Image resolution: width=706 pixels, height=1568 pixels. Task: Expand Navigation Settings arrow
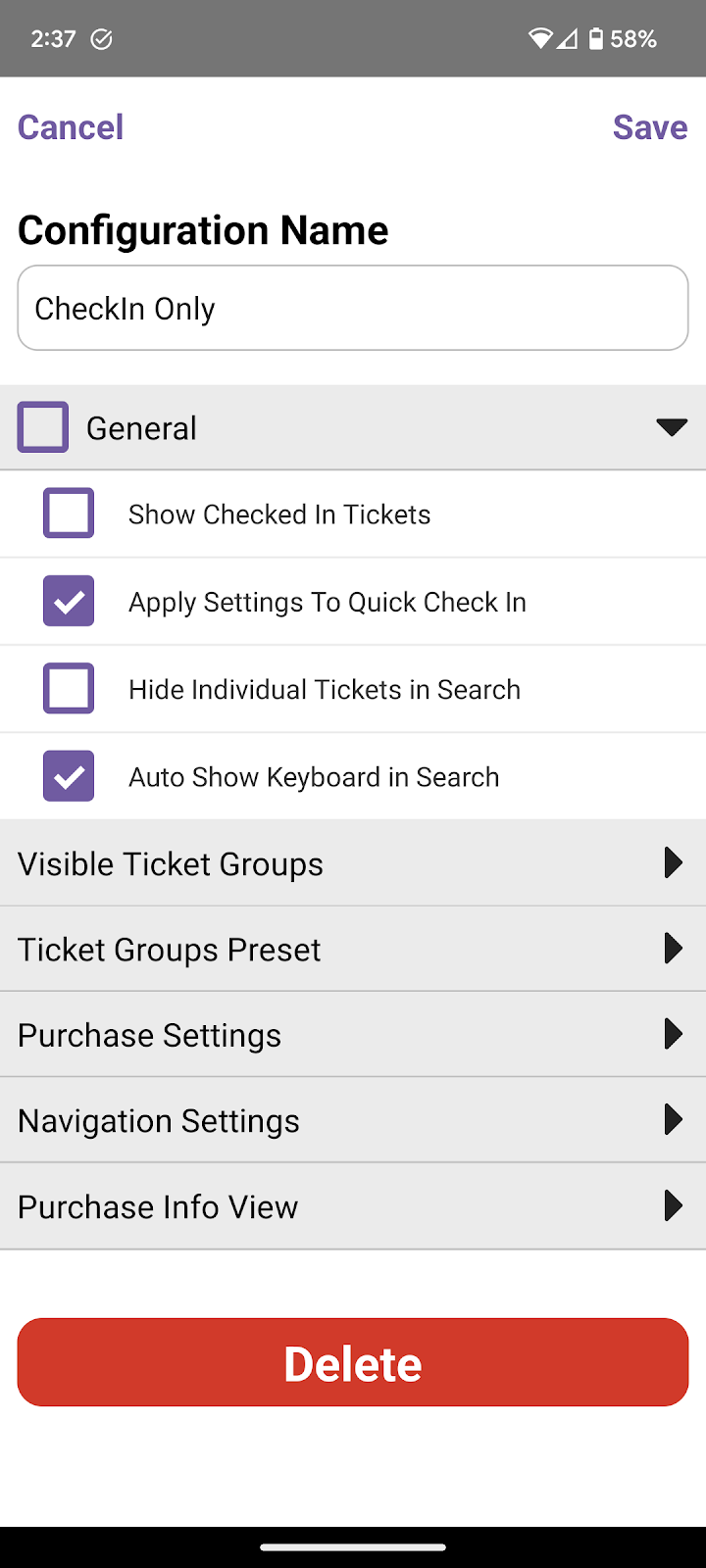(x=673, y=1119)
